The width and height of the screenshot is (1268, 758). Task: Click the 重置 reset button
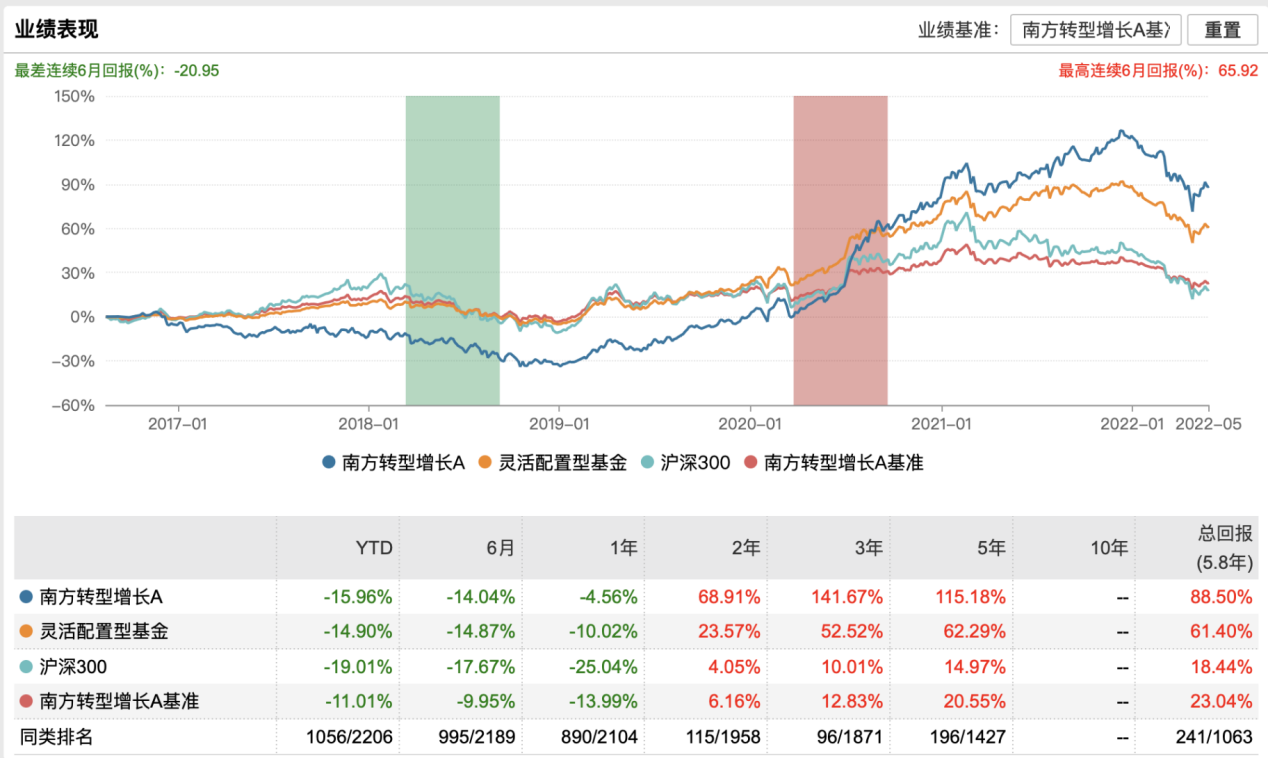pyautogui.click(x=1222, y=30)
